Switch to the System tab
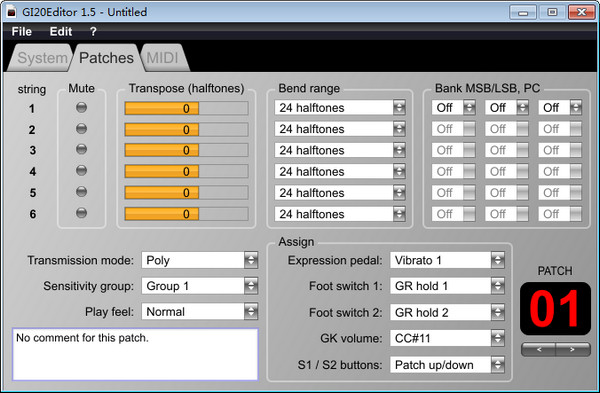The height and width of the screenshot is (393, 600). [41, 58]
